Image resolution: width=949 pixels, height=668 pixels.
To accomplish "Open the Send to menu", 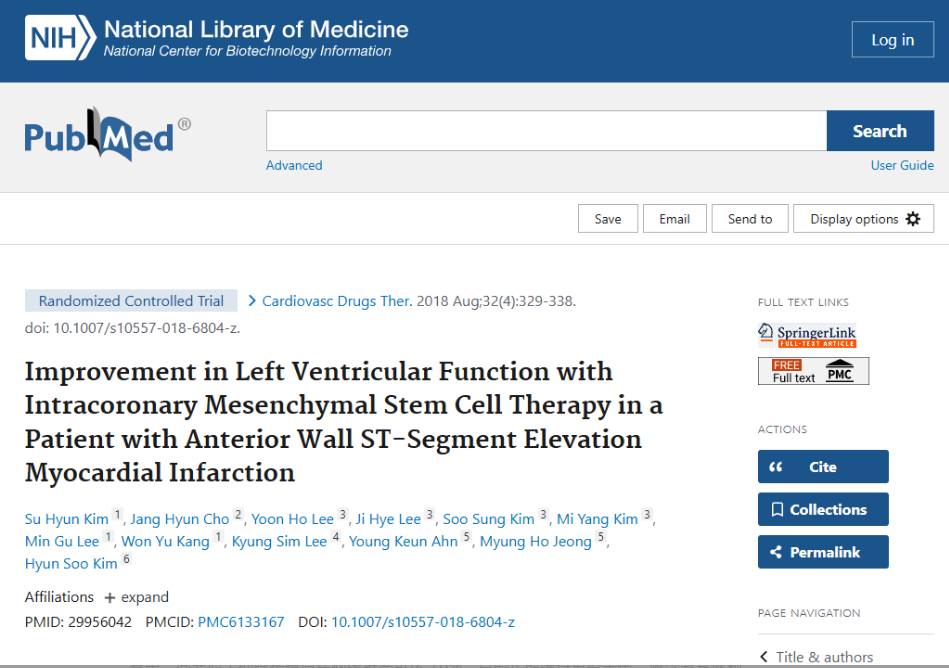I will (750, 219).
